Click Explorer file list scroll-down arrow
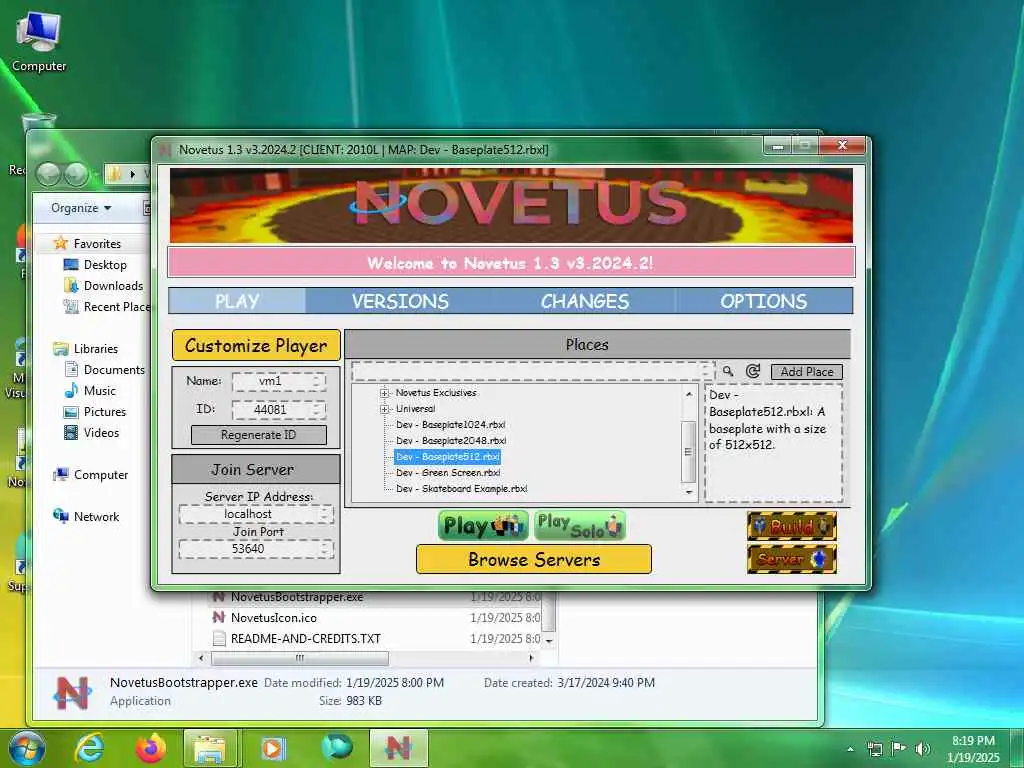 (549, 641)
